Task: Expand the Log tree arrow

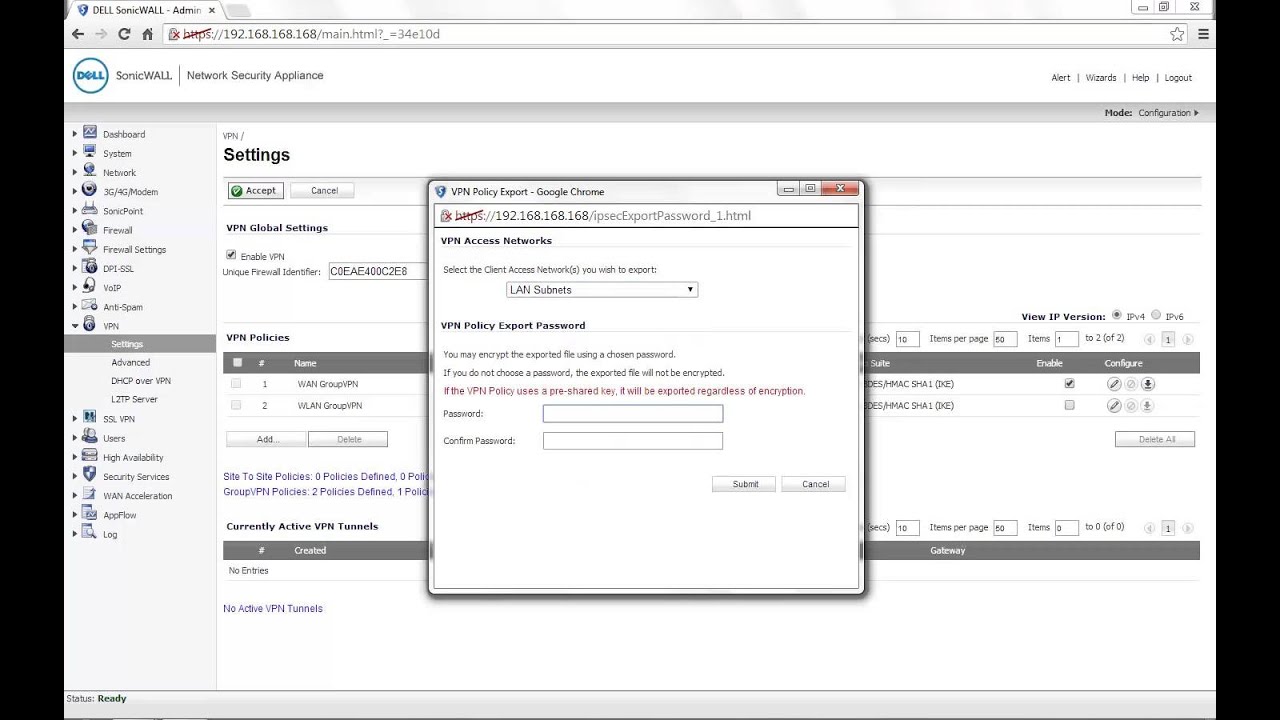Action: click(x=74, y=534)
